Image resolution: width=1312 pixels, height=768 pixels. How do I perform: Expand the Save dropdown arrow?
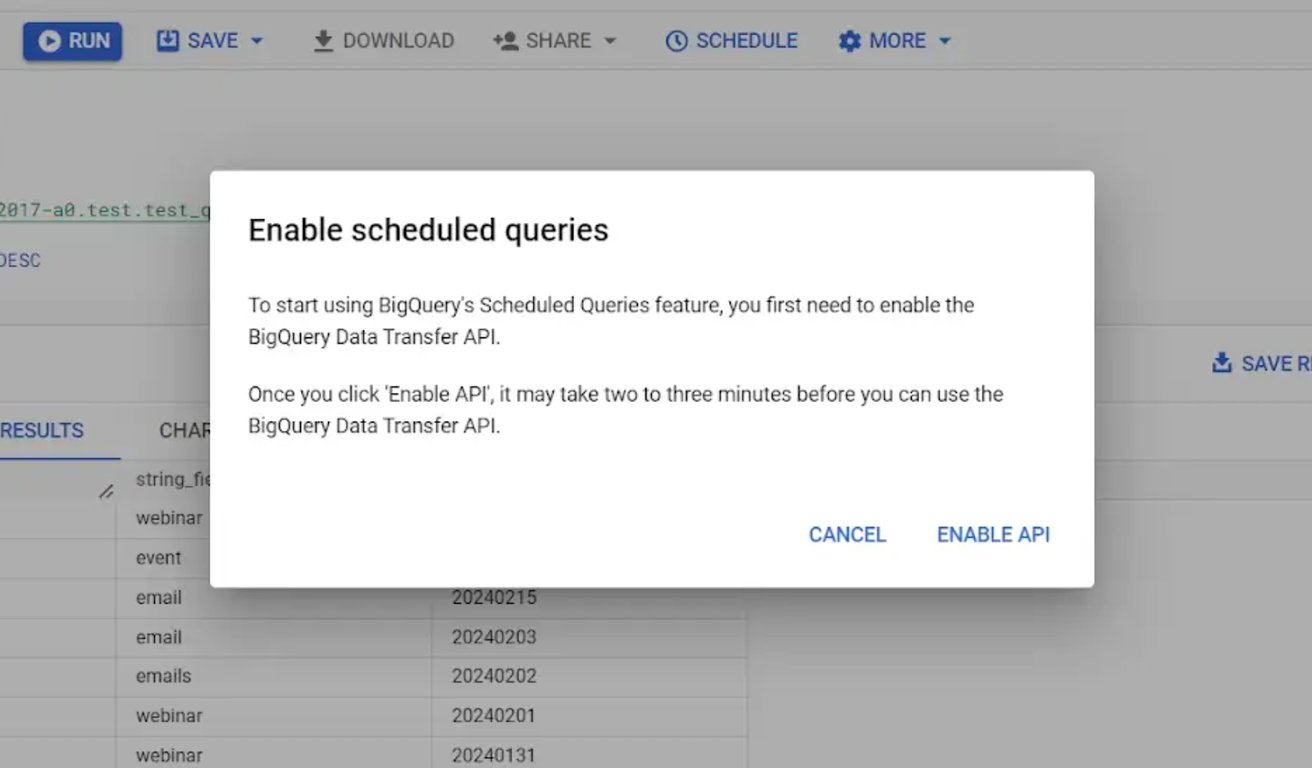click(x=256, y=41)
